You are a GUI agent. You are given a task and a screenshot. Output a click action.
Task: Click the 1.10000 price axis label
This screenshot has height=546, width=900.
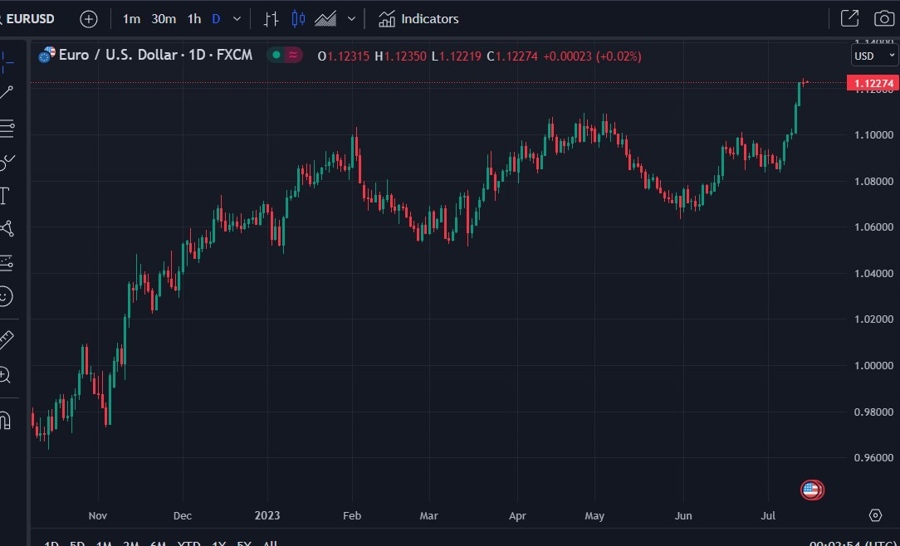[874, 135]
